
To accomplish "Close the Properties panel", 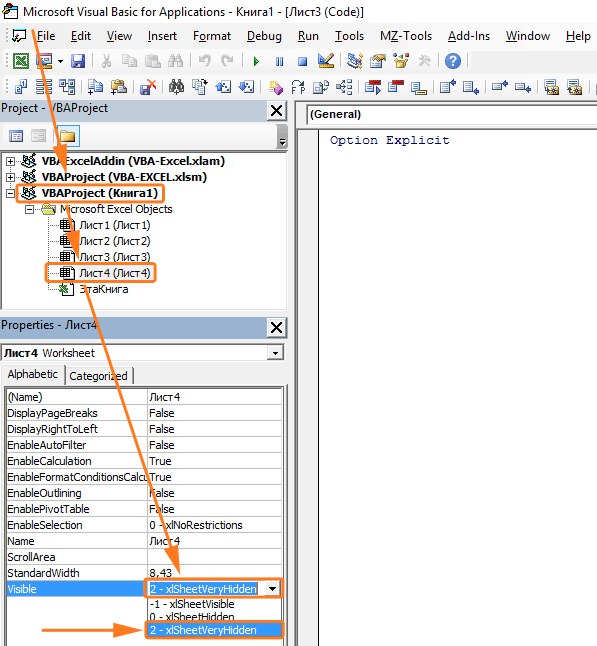I will (x=276, y=328).
